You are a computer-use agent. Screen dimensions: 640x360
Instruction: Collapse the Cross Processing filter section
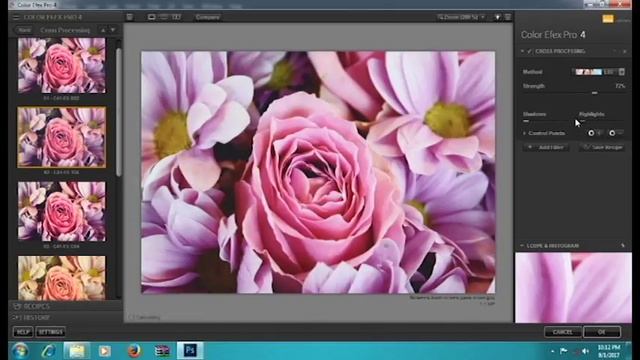pyautogui.click(x=522, y=51)
